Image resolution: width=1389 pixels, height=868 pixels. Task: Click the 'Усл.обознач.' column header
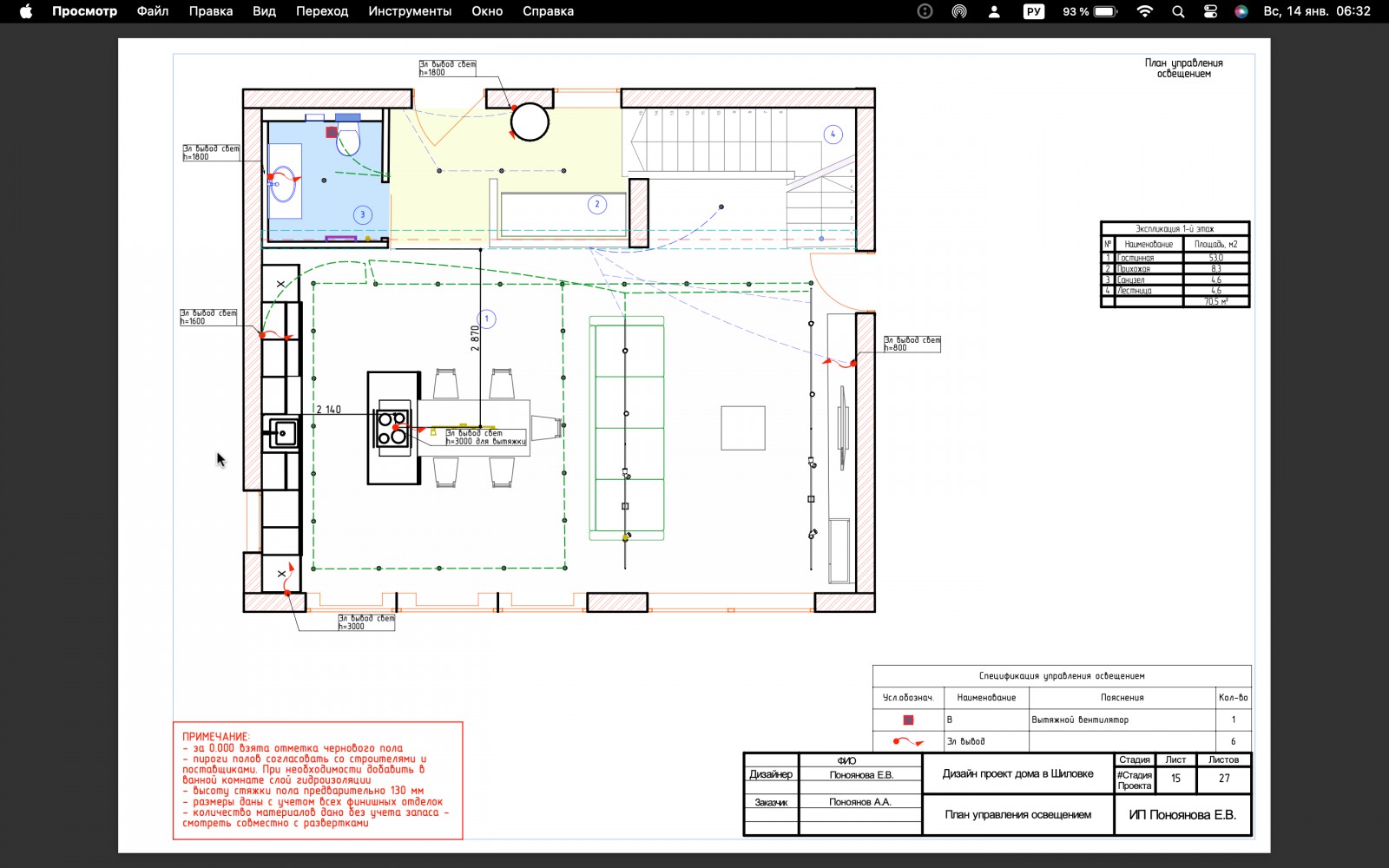908,697
